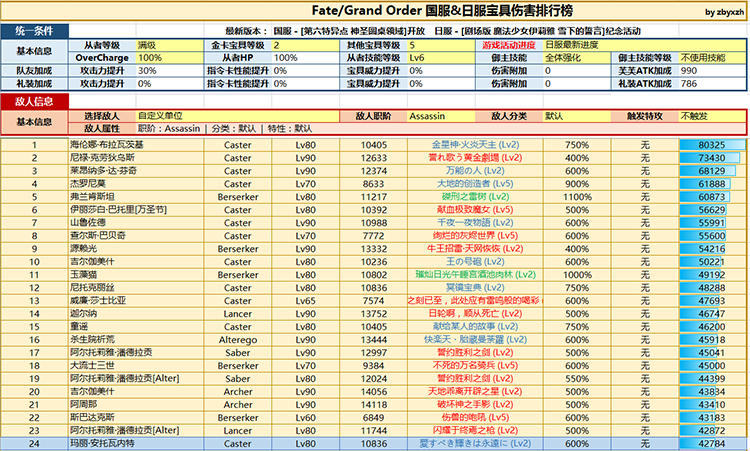Screen dimensions: 750x451
Task: Click noble phantasm 天地乖离开辟之星 (Lv2)
Action: pyautogui.click(x=475, y=391)
